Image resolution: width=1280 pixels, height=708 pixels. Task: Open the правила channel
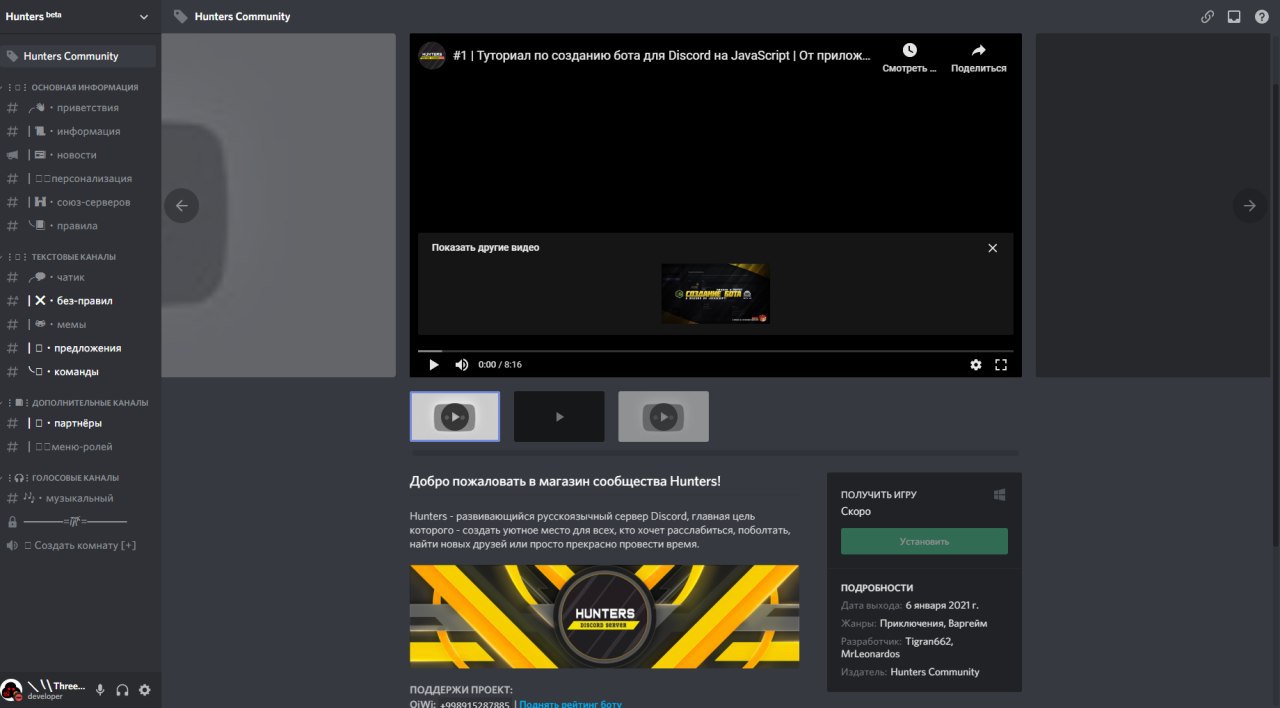(79, 226)
